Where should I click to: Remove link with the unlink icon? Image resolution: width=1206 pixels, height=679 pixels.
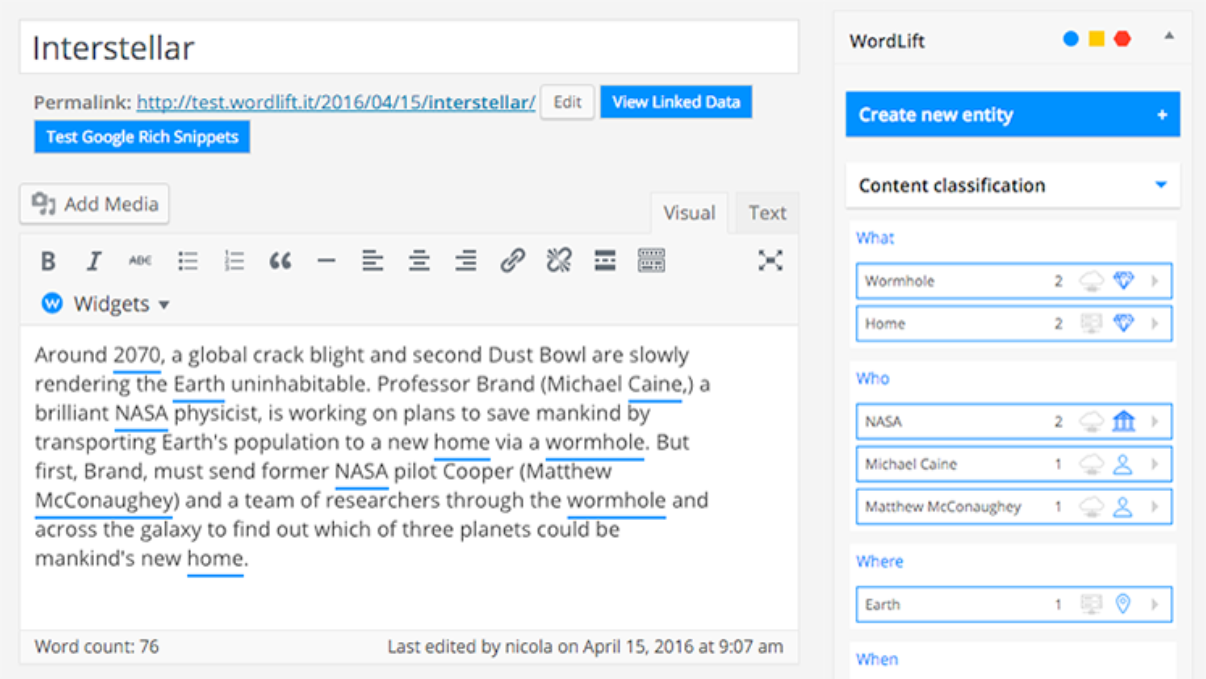point(558,261)
